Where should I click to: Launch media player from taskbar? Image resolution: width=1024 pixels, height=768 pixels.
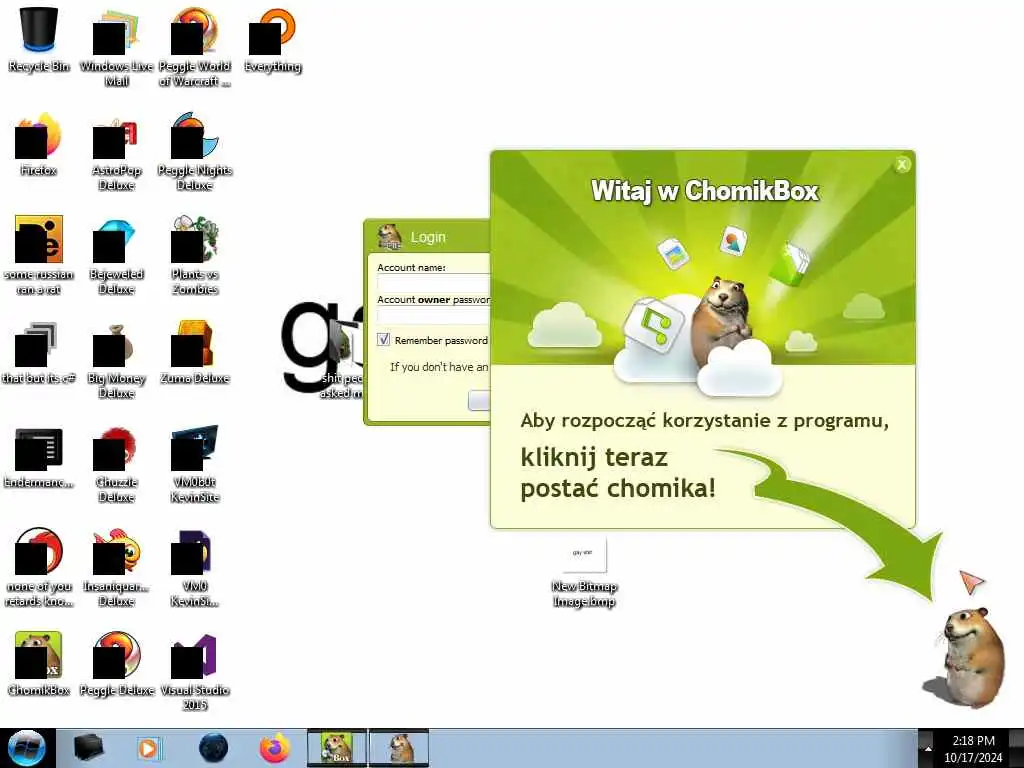149,748
